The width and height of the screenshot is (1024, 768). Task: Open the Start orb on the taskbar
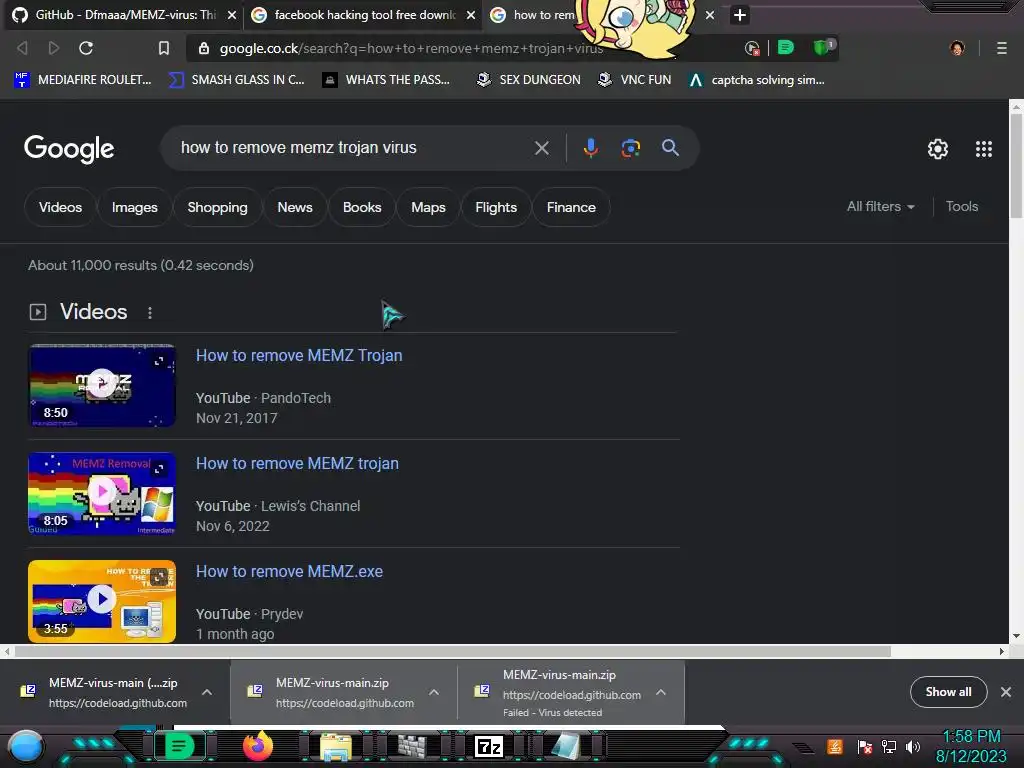pyautogui.click(x=25, y=747)
